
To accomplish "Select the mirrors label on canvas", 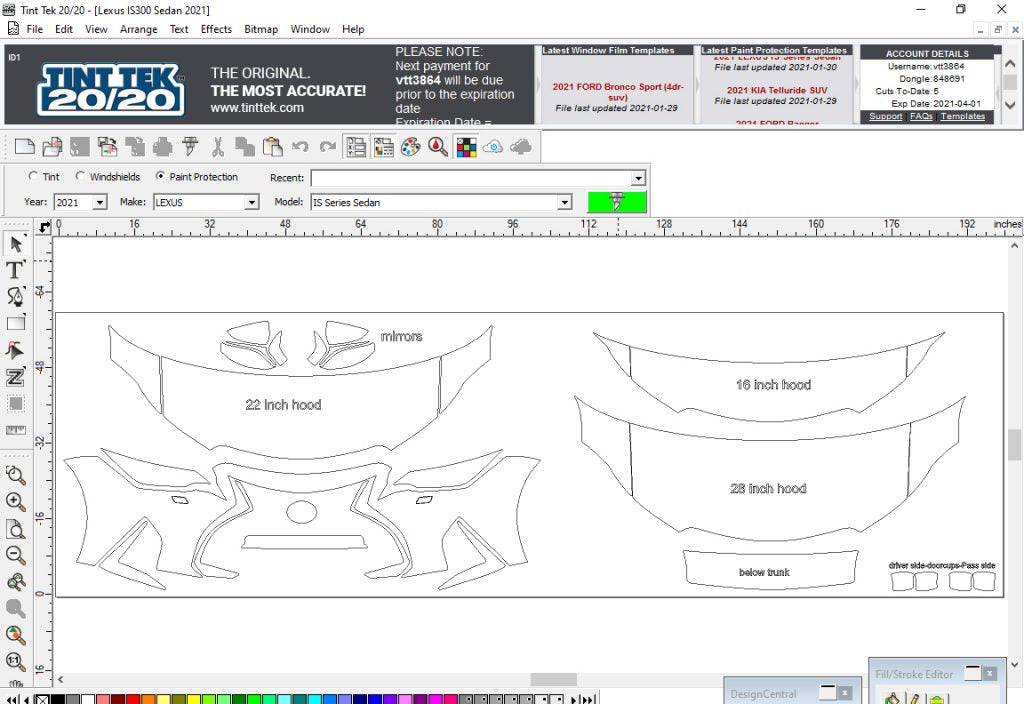I will 402,336.
